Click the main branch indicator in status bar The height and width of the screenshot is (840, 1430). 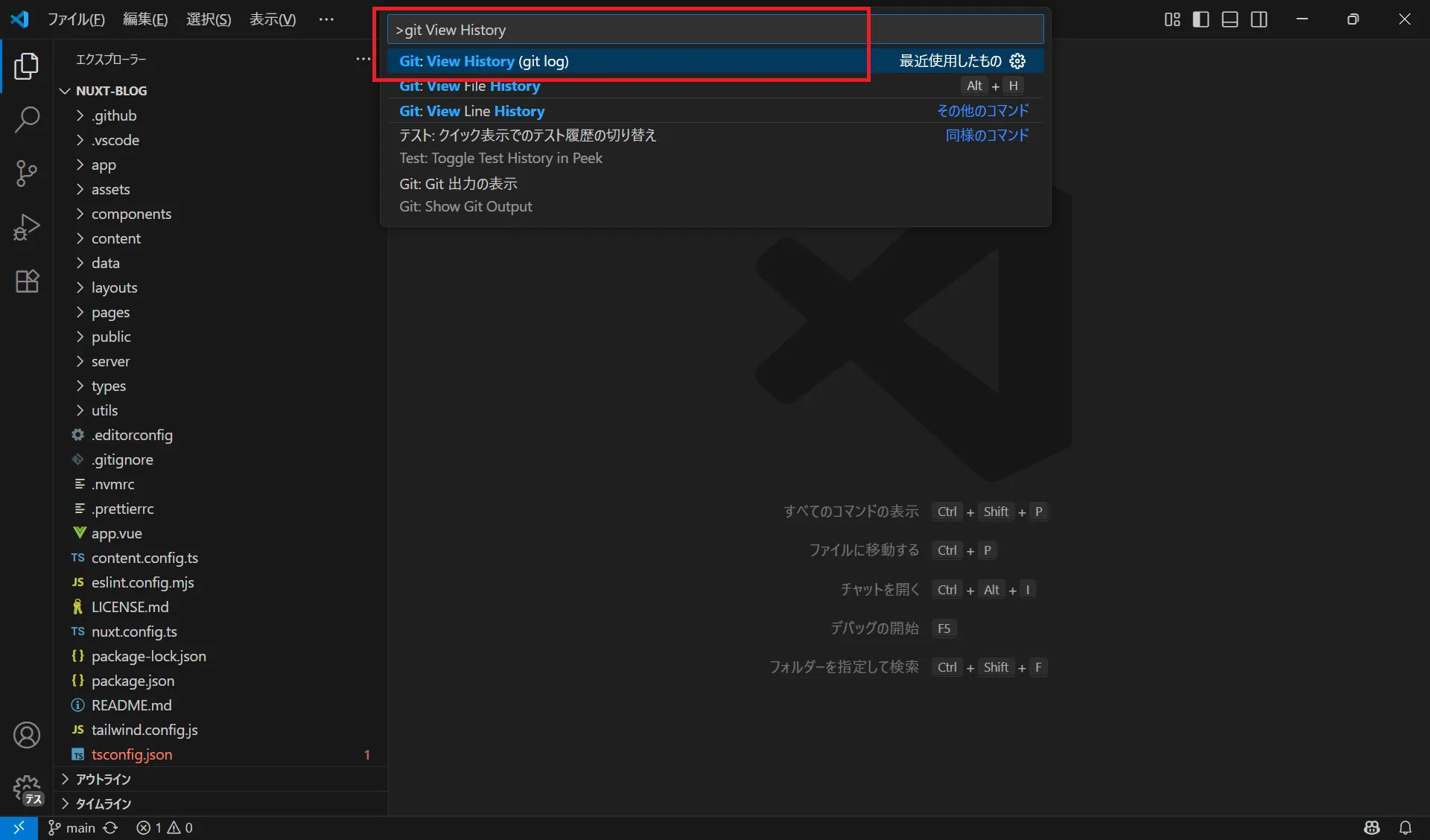click(x=71, y=827)
